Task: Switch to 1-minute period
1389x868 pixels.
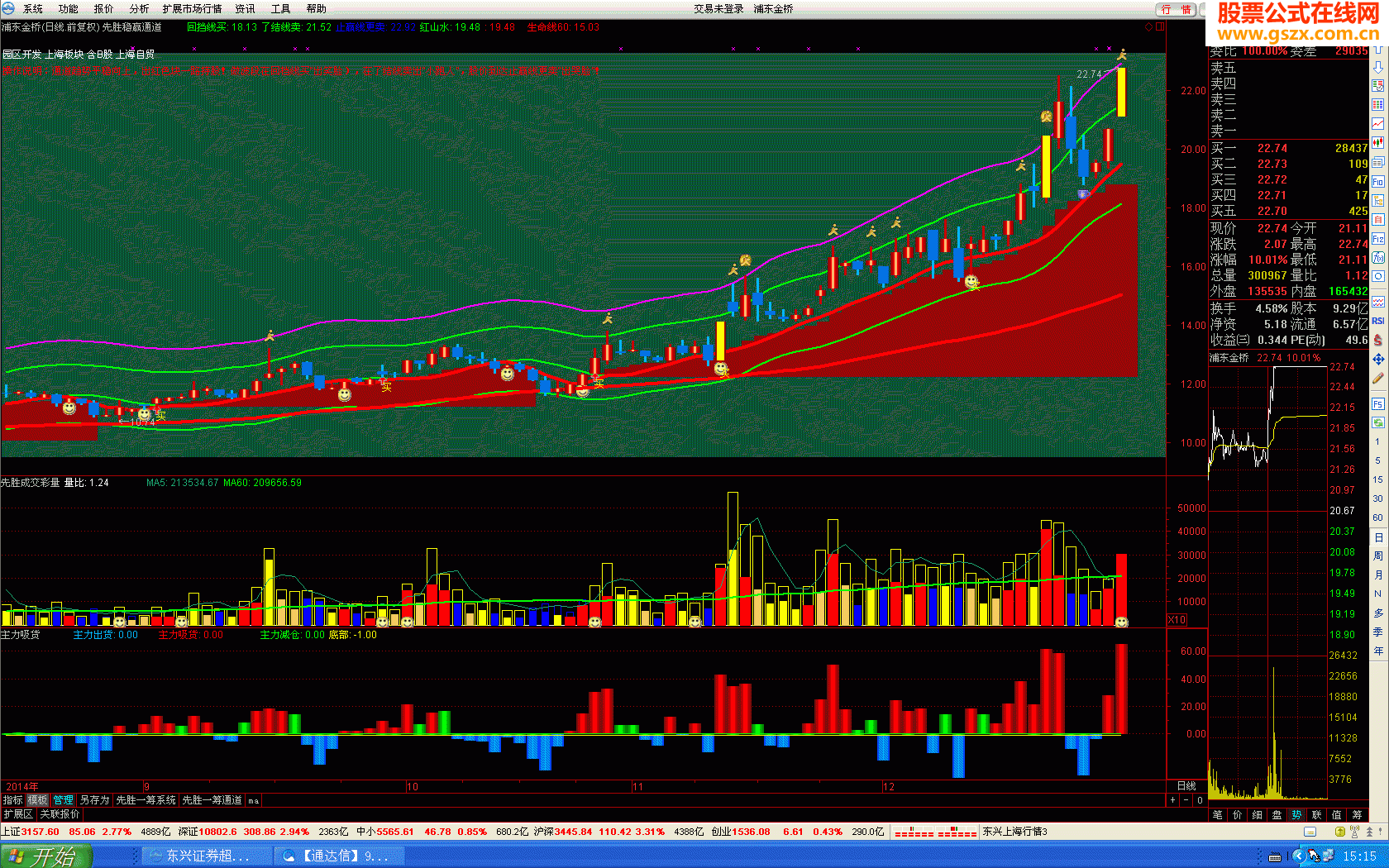Action: coord(1378,441)
